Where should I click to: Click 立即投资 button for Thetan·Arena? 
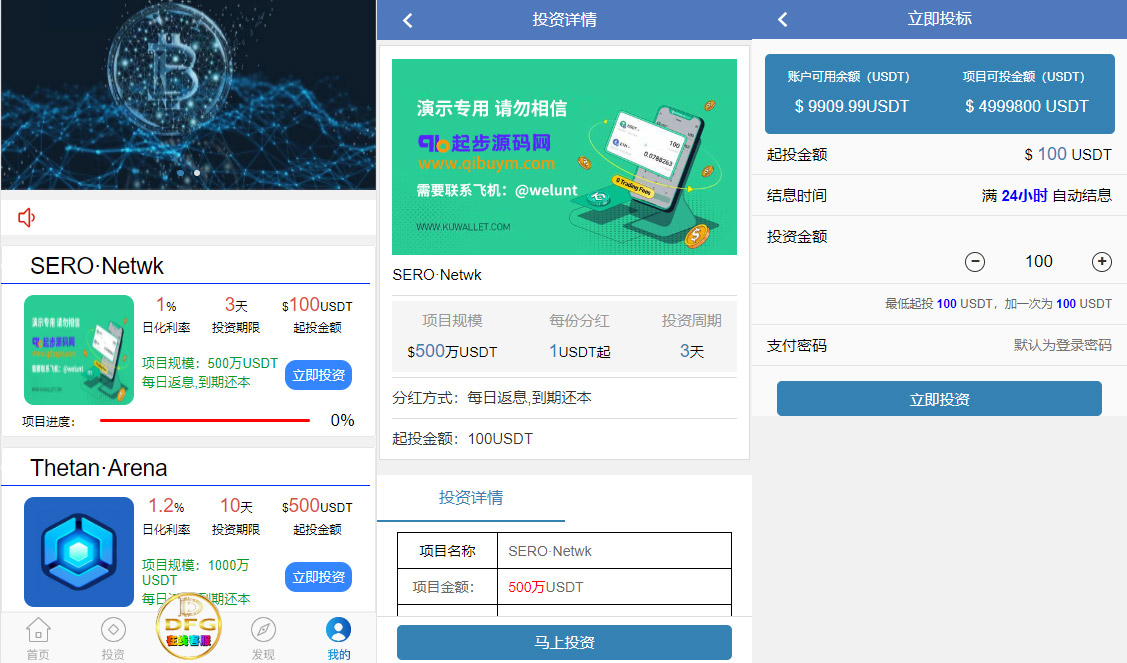coord(318,577)
